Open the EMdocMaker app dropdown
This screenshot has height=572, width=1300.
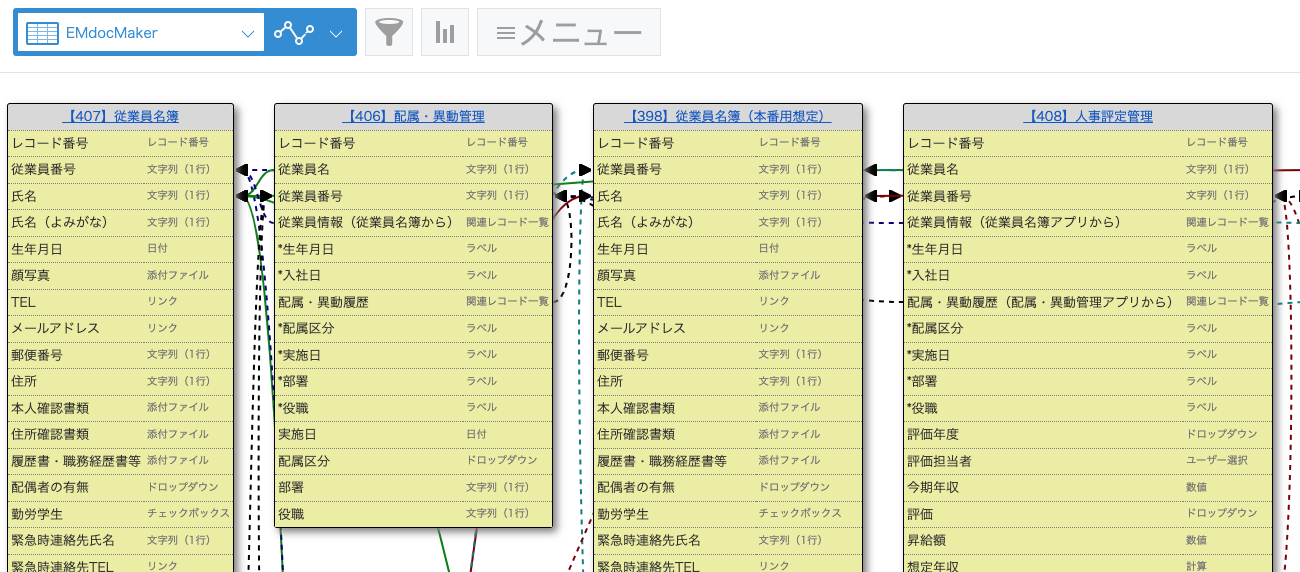pyautogui.click(x=140, y=33)
